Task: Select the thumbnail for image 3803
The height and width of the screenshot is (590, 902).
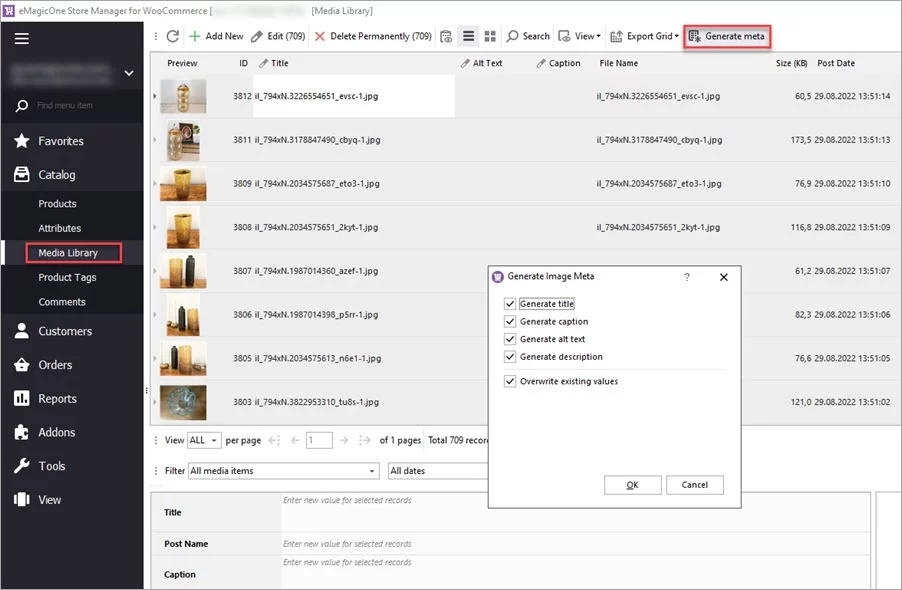Action: (x=182, y=402)
